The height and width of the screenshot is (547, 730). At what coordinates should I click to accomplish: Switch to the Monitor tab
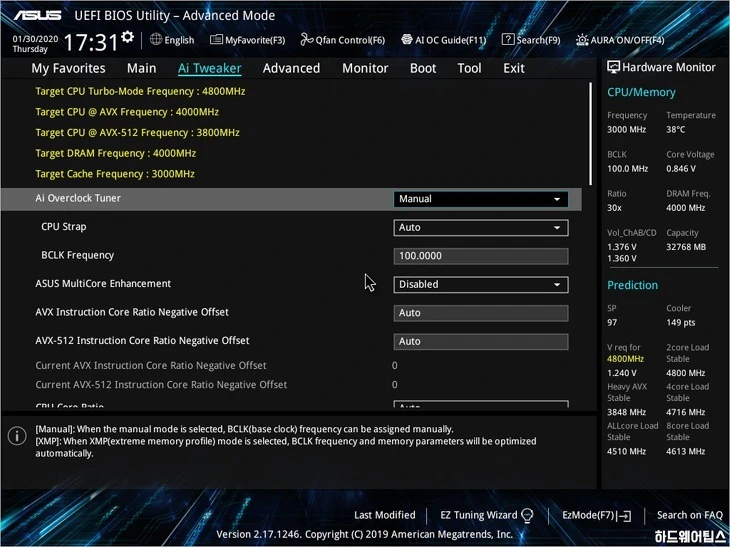point(365,68)
